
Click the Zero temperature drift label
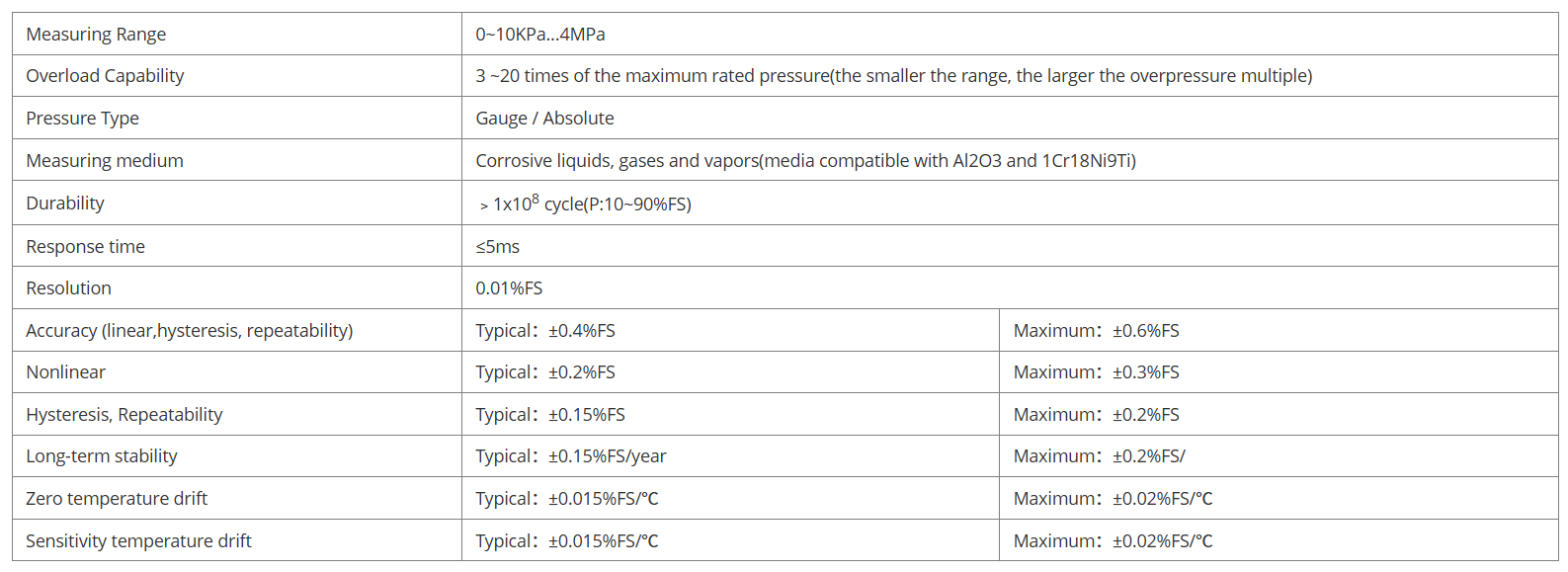click(x=117, y=499)
